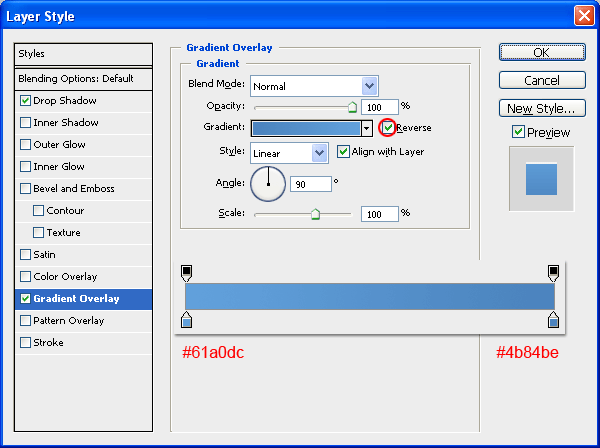This screenshot has height=448, width=600.
Task: Select the right blue color stop
Action: click(x=553, y=320)
